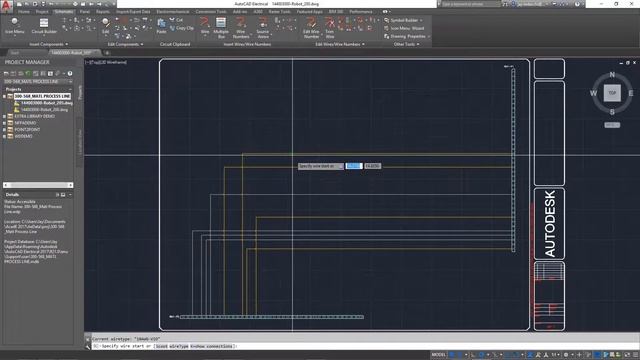Click the South direction on ViewCube

[x=612, y=111]
